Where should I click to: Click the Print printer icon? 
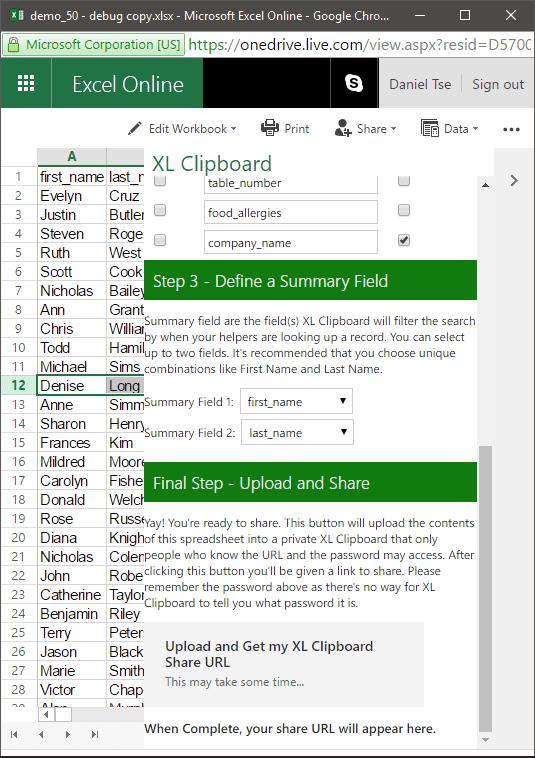coord(270,129)
